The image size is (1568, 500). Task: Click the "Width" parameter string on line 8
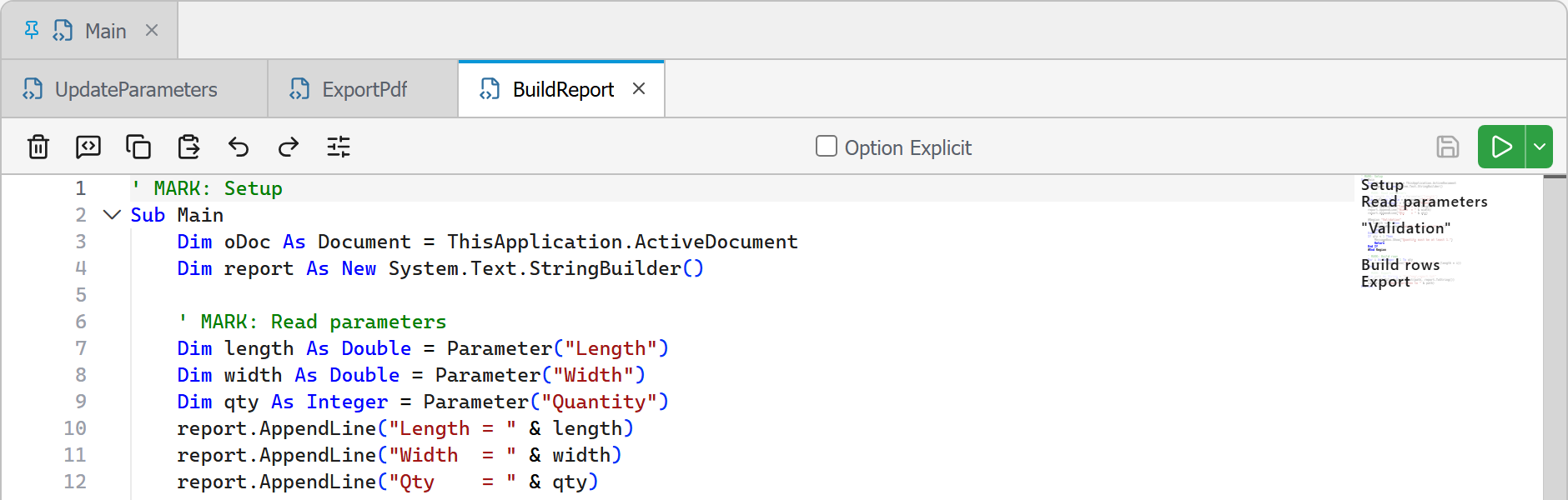593,375
